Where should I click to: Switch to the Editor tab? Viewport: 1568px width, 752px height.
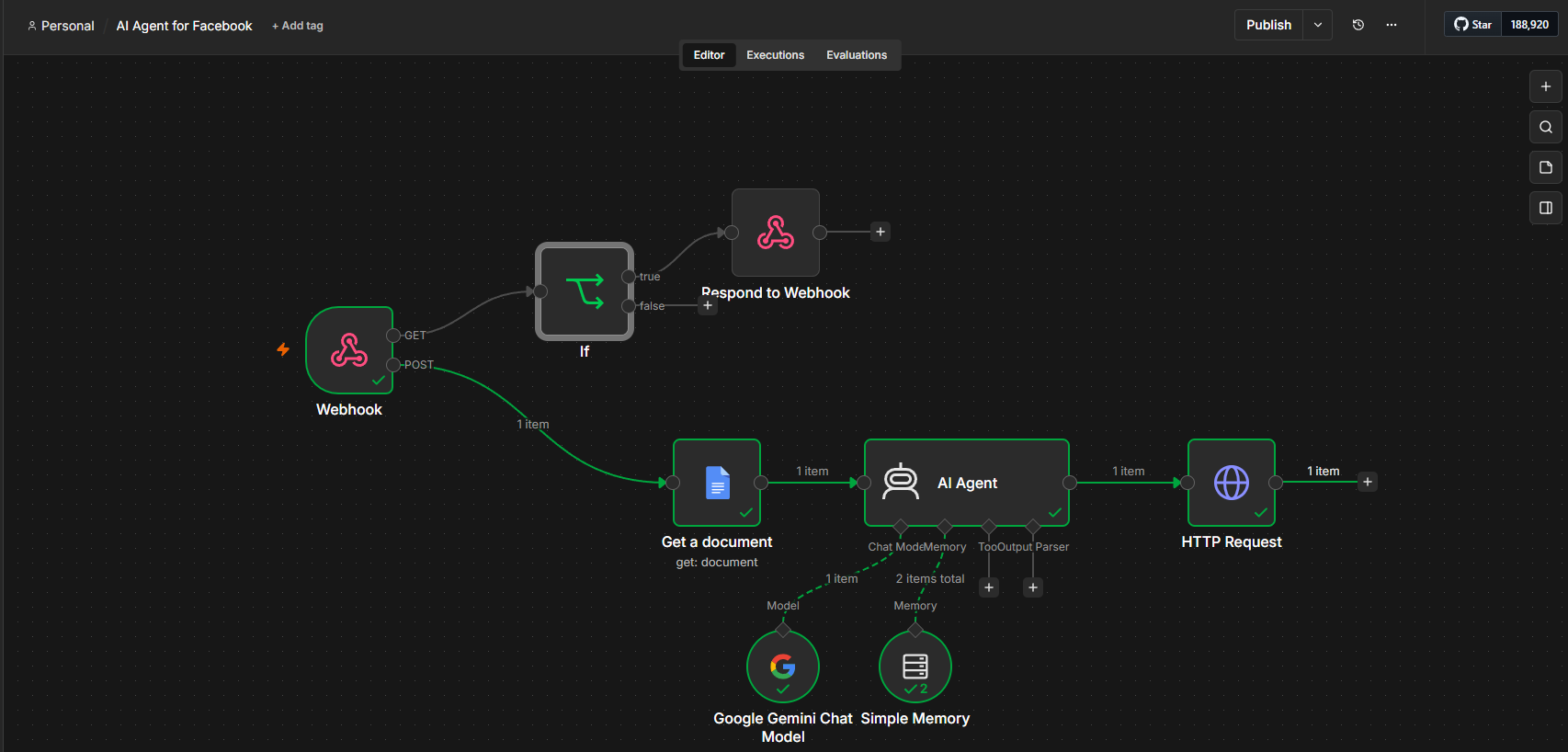709,55
